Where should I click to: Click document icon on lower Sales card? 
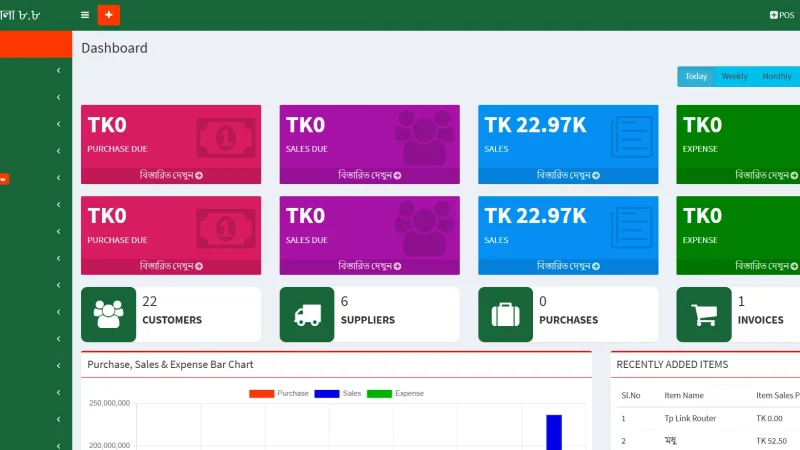(x=632, y=228)
